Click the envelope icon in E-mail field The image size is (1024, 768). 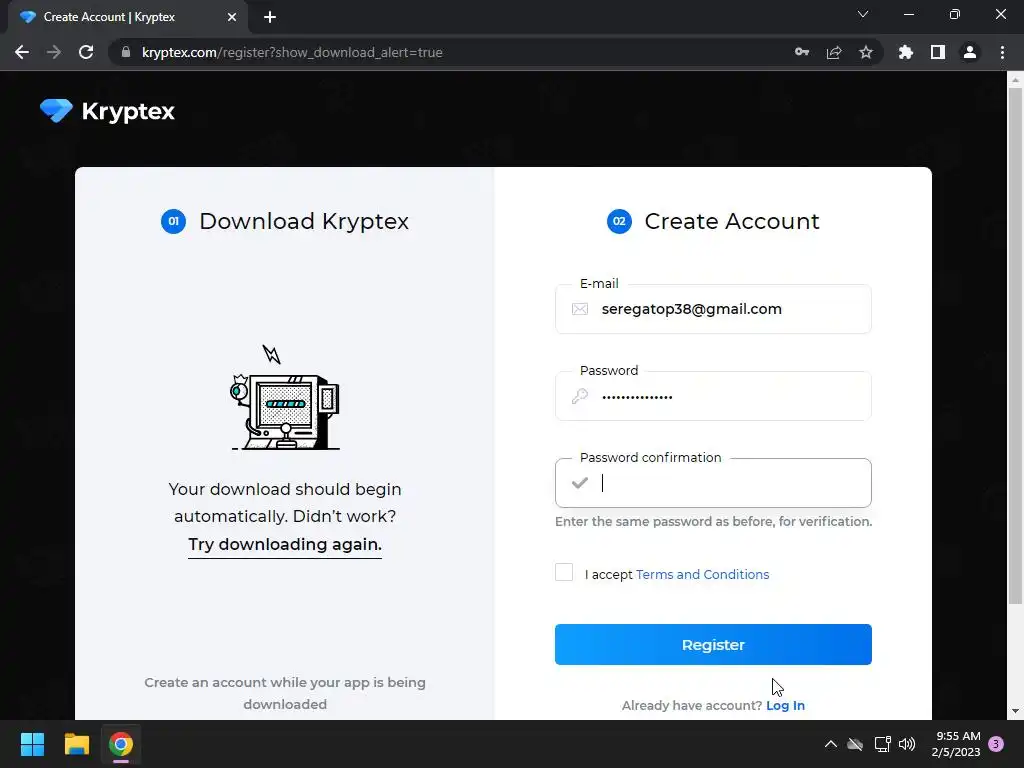coord(580,309)
